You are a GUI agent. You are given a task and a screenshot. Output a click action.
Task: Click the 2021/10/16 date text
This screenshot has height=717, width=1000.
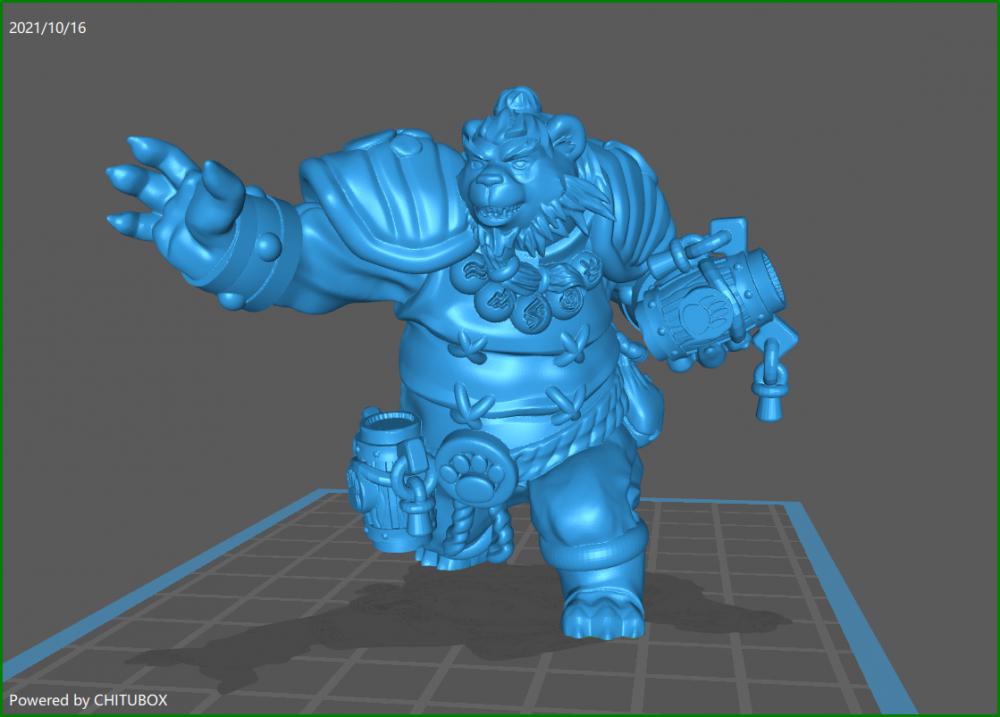point(47,28)
